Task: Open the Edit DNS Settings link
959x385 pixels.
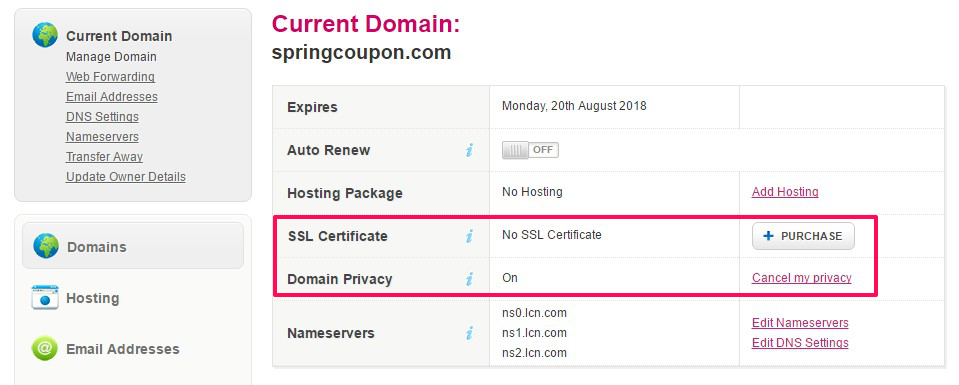Action: [x=800, y=342]
